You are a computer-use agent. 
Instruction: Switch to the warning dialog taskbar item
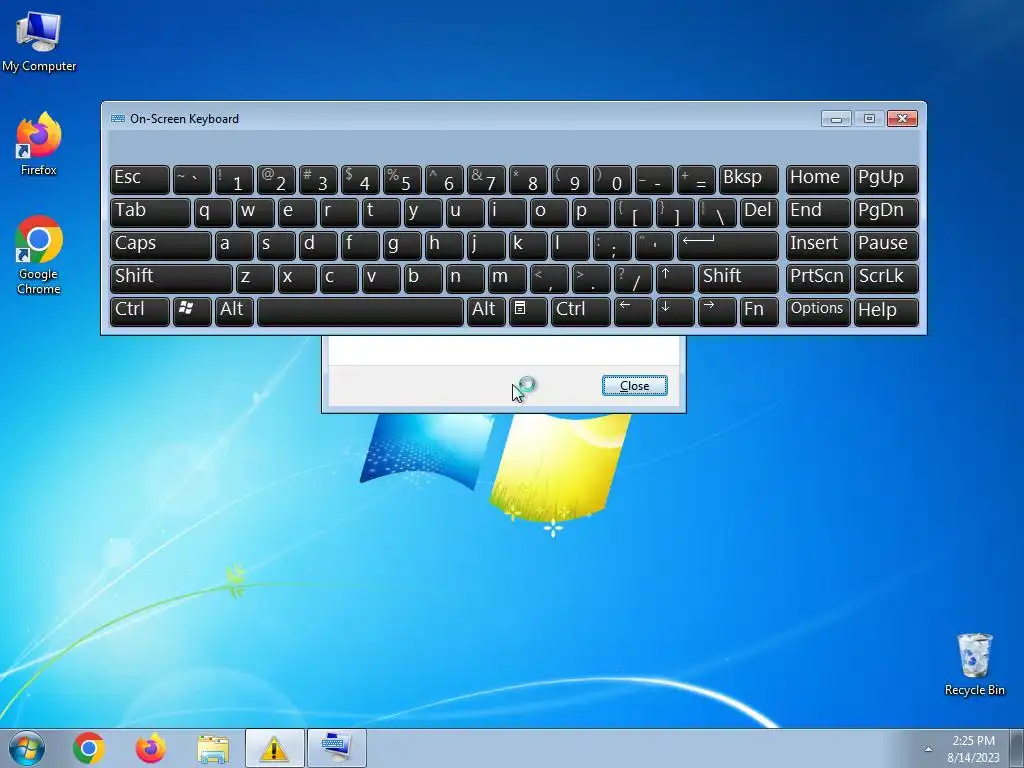[274, 748]
